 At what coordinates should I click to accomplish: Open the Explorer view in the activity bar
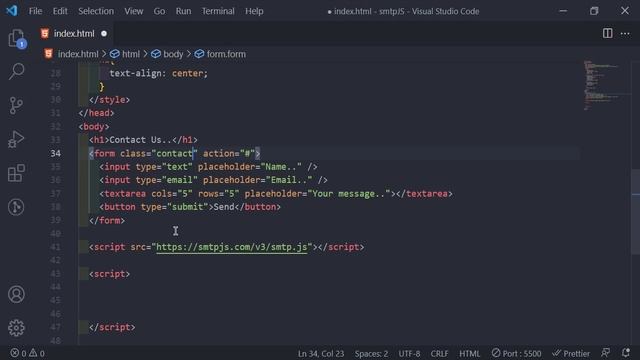click(16, 39)
